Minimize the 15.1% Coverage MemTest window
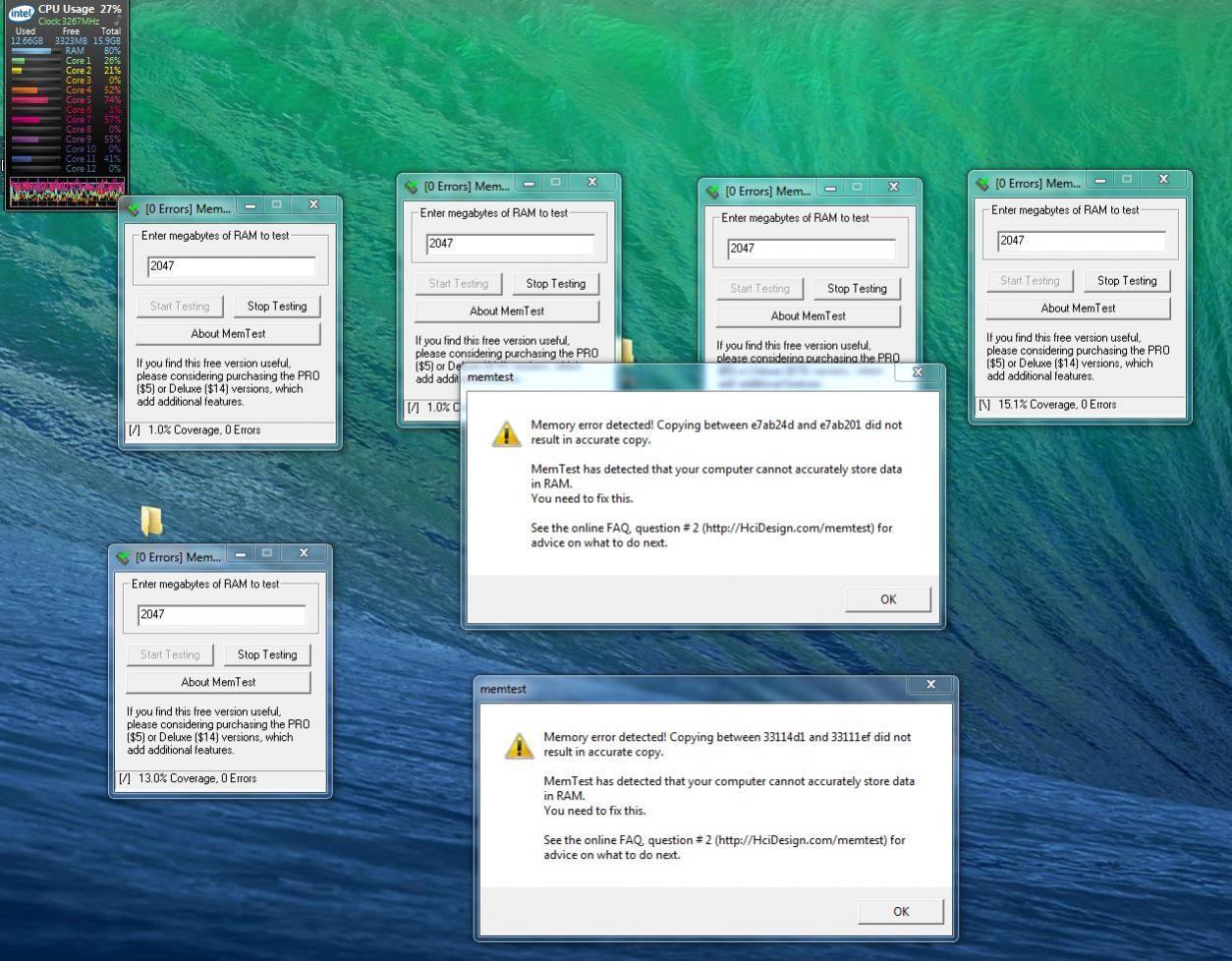The image size is (1232, 961). tap(1100, 180)
